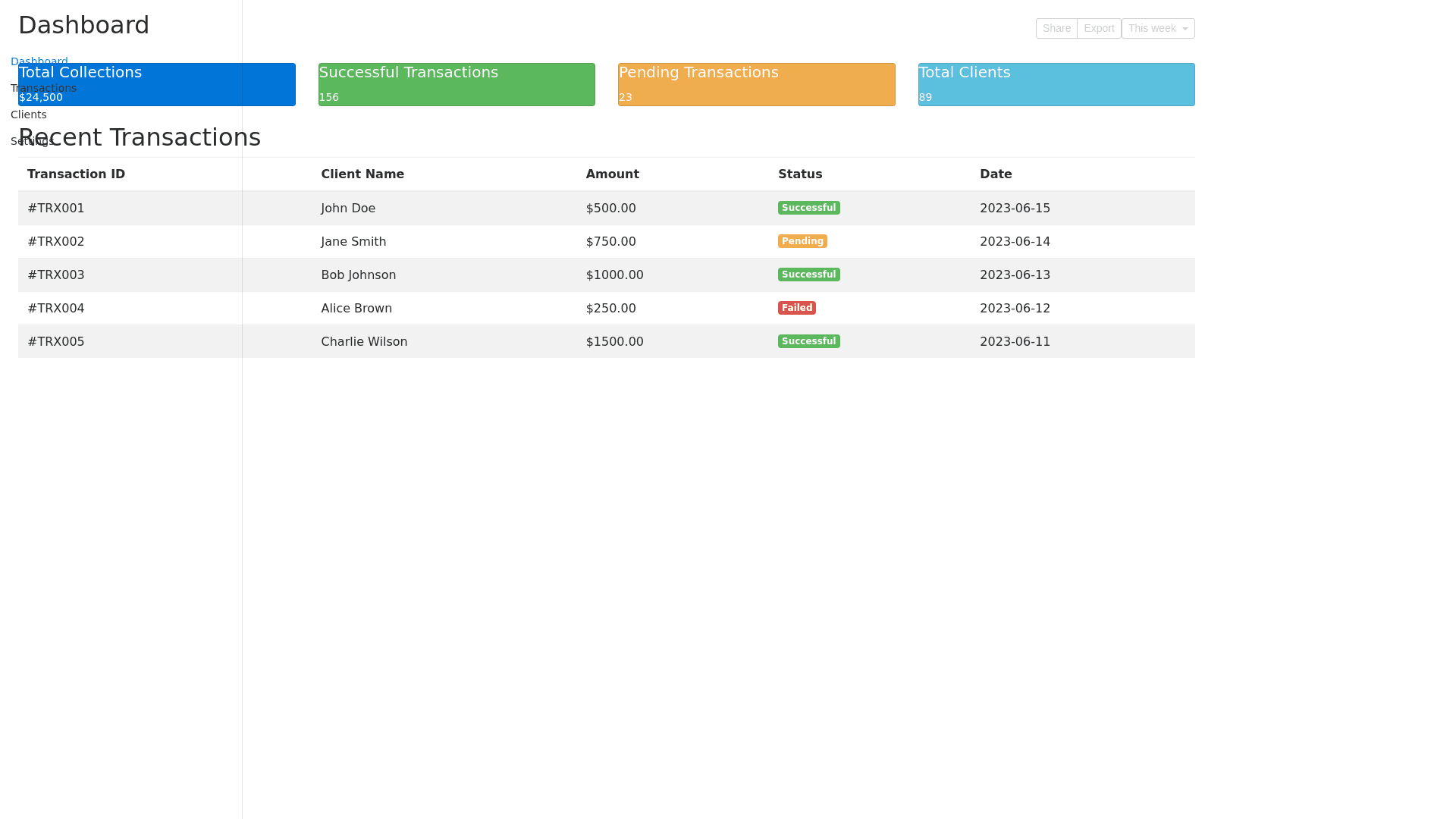Viewport: 1456px width, 819px height.
Task: Click the Amount column header
Action: [612, 174]
